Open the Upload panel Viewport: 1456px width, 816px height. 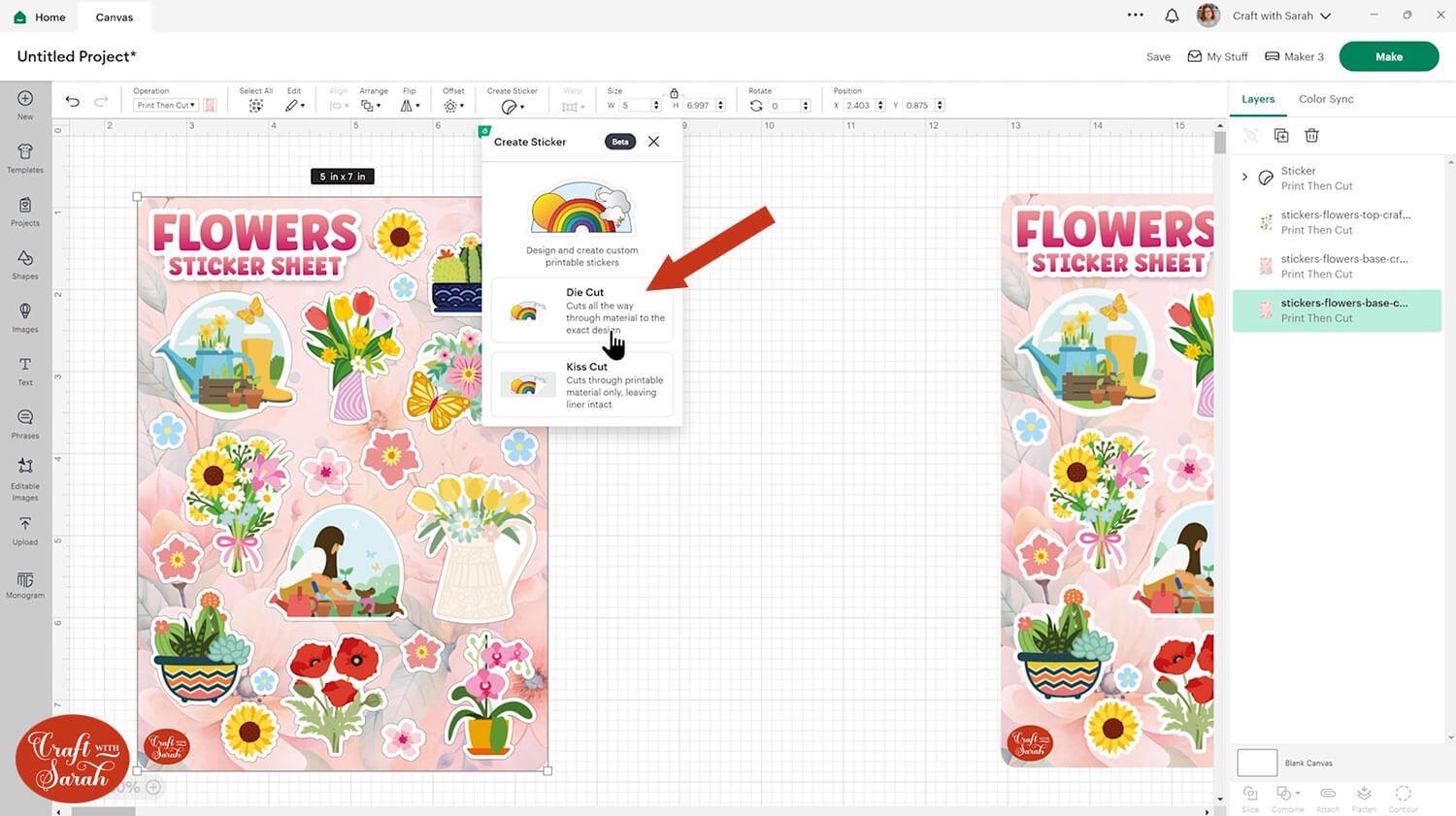tap(25, 529)
